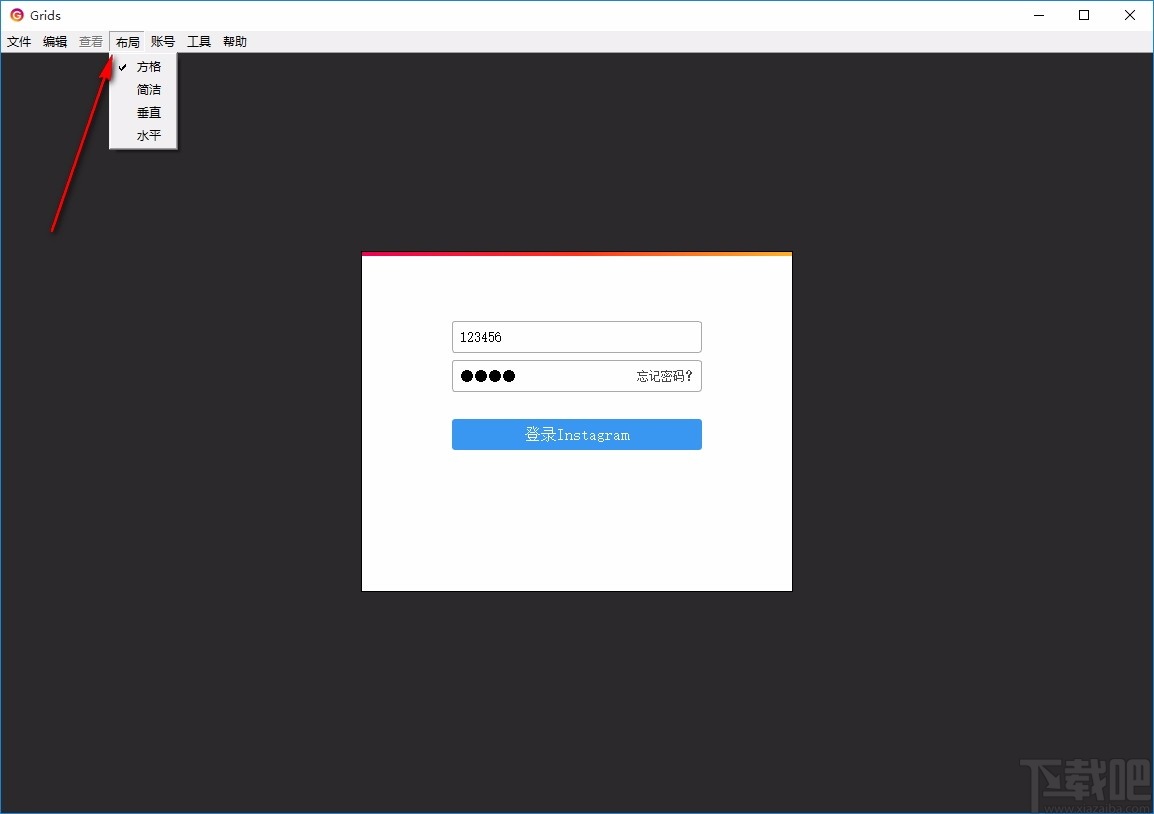1154x814 pixels.
Task: Click the 查看 menu item
Action: (x=91, y=42)
